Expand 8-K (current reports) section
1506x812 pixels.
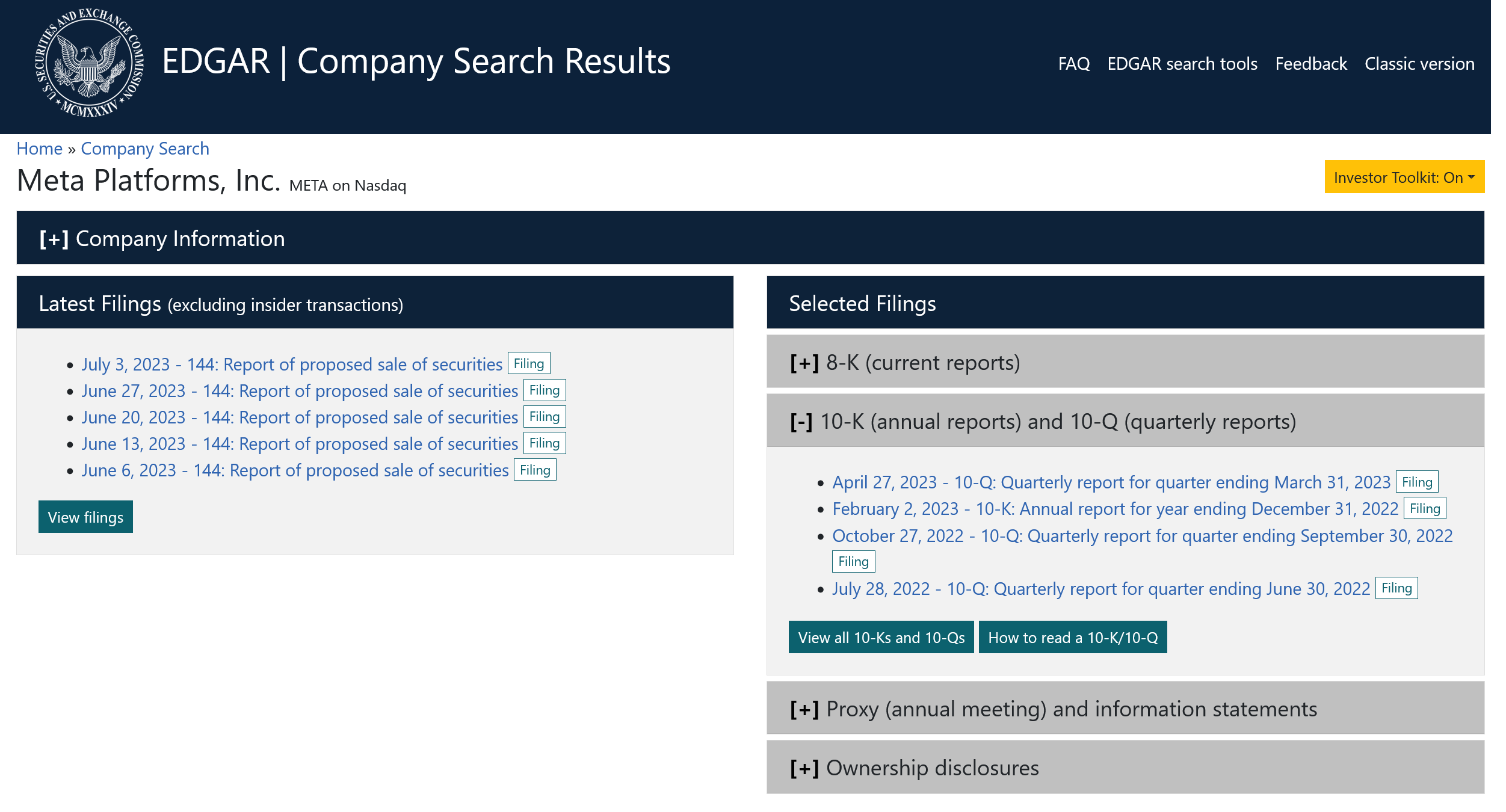1125,362
